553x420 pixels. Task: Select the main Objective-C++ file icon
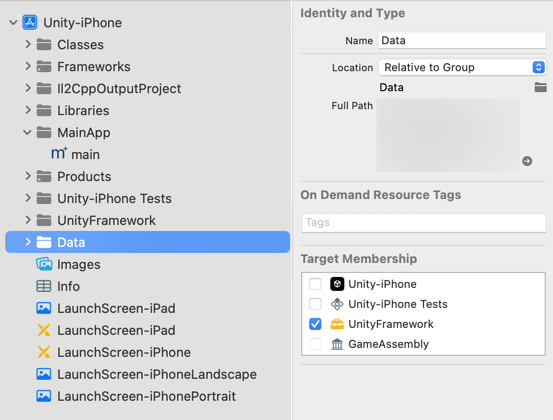[x=59, y=154]
